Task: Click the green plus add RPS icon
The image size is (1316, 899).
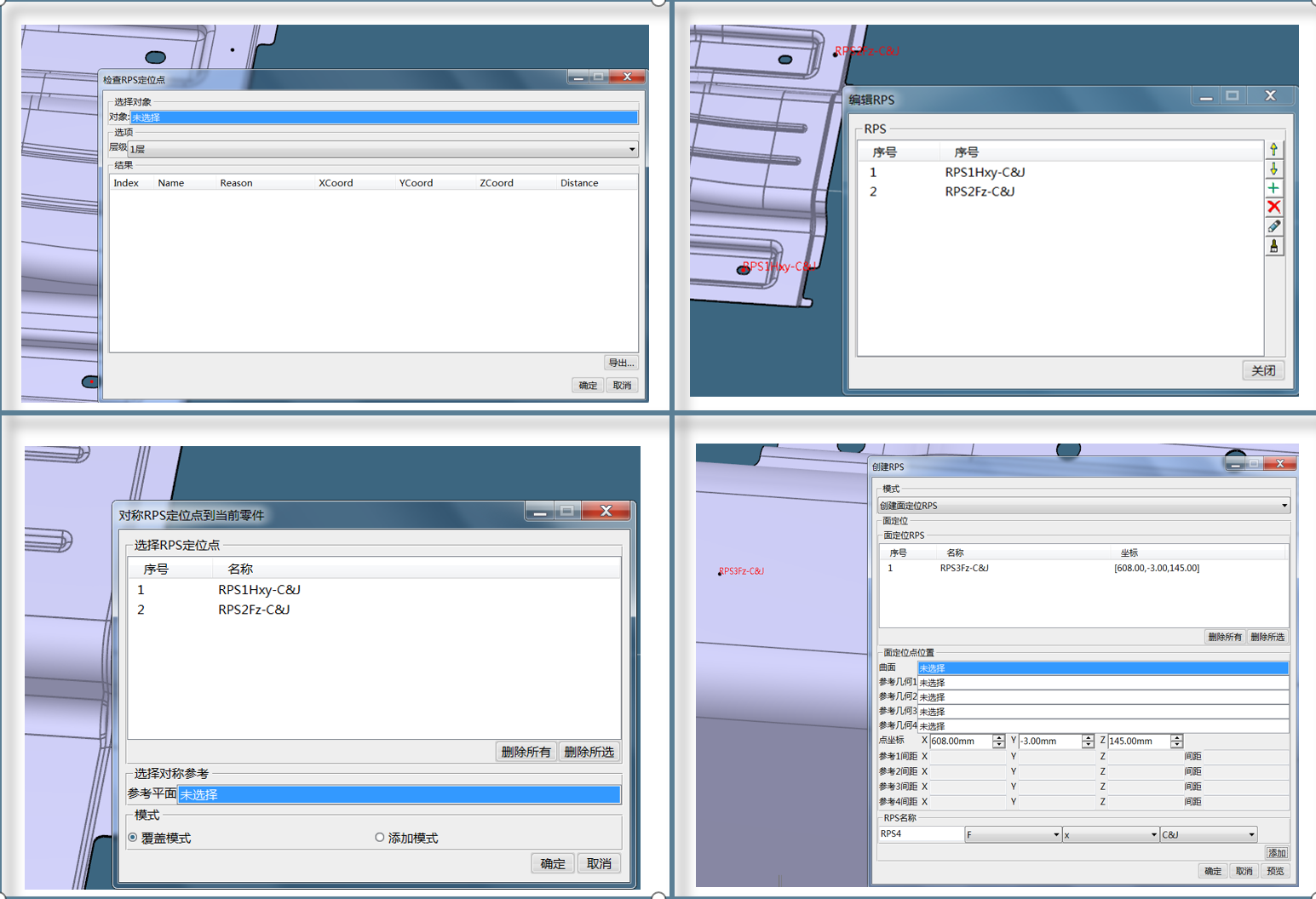Action: tap(1273, 188)
